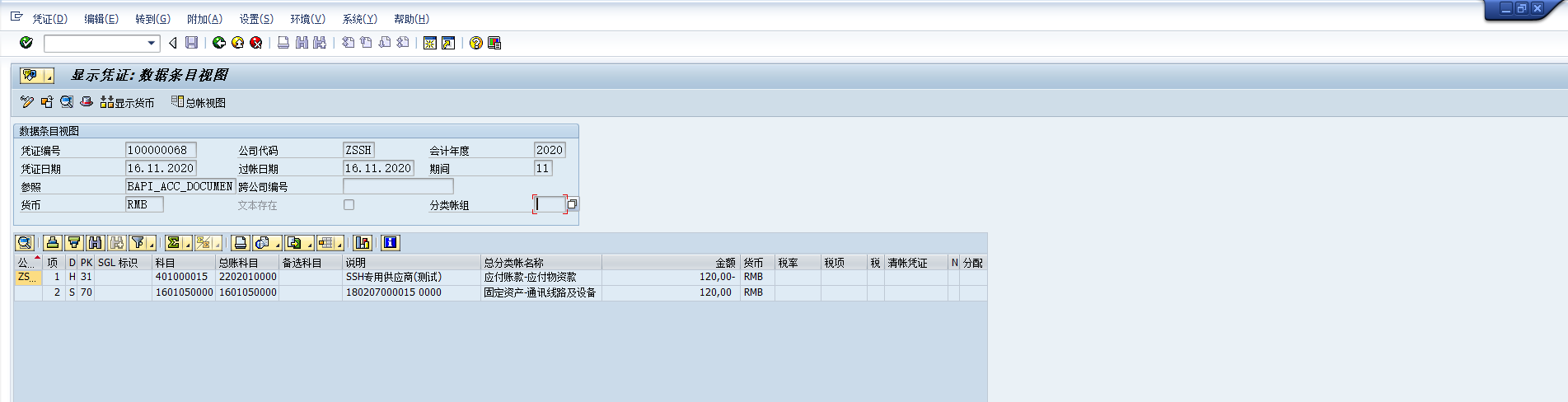Image resolution: width=1568 pixels, height=402 pixels.
Task: Select the cell 固定资产-通讯线路及设备
Action: (540, 292)
